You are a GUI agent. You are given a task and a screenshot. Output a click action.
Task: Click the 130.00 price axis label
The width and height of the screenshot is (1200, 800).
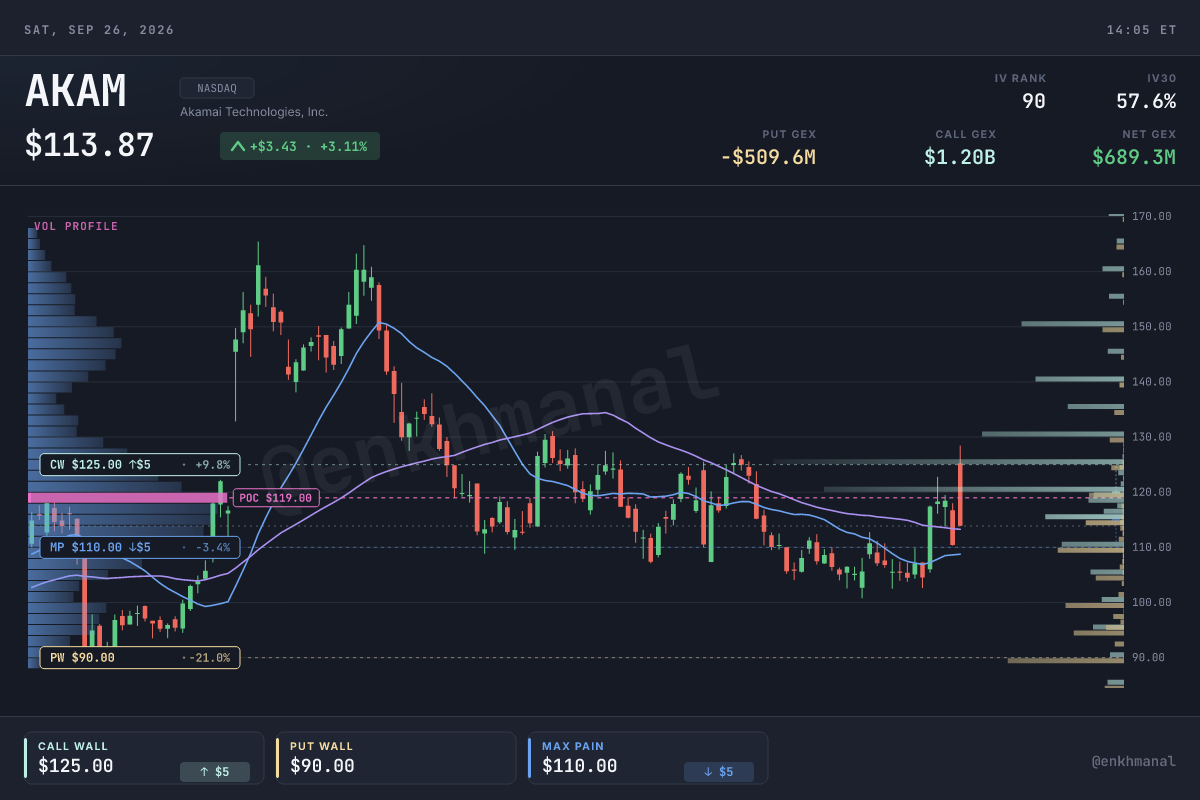coord(1151,437)
